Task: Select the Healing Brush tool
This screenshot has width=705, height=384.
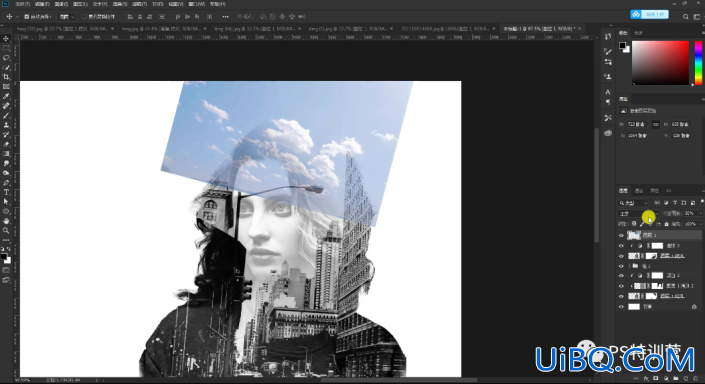Action: coord(6,106)
